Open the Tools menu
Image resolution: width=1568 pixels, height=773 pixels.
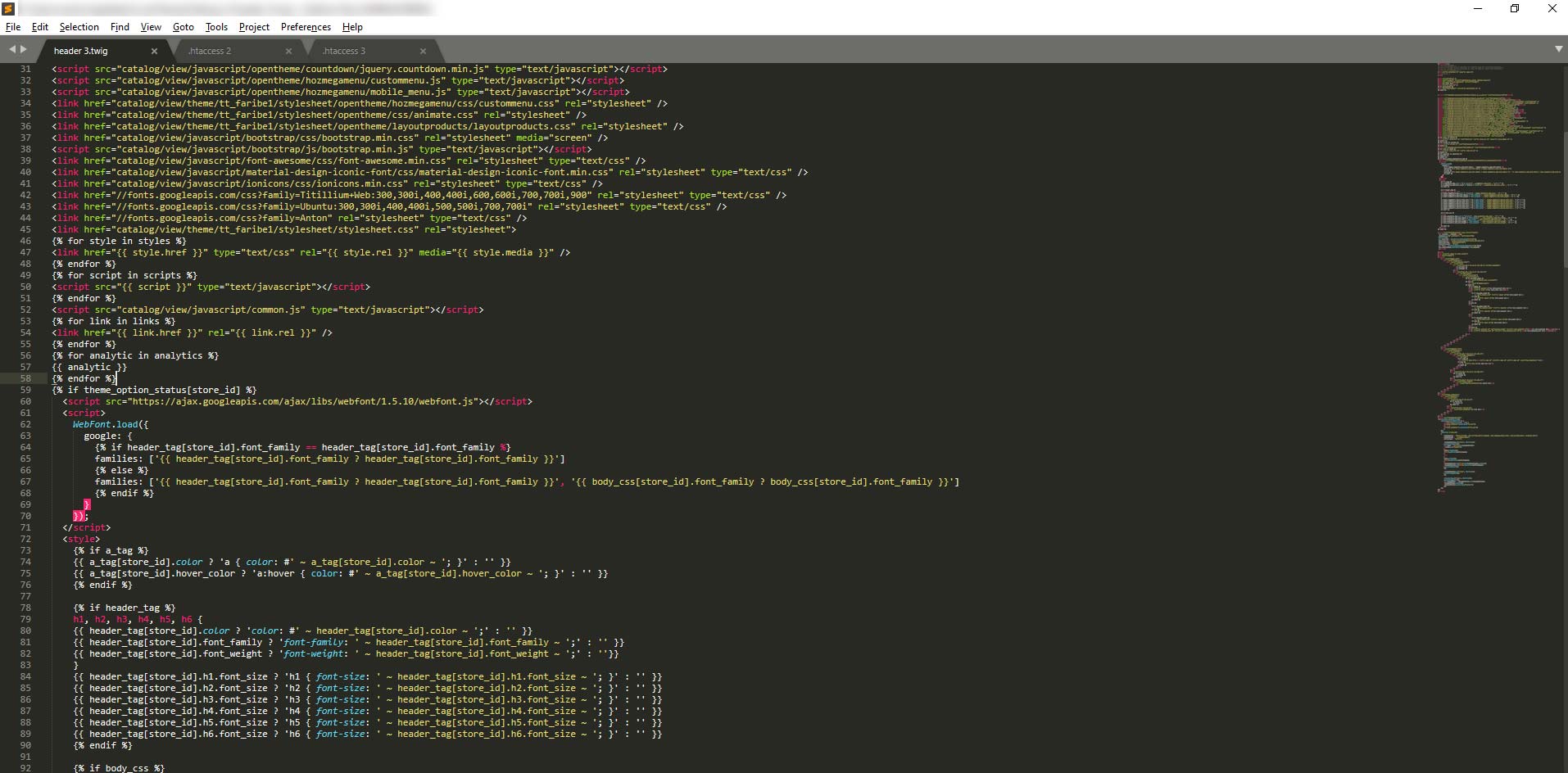[x=216, y=27]
